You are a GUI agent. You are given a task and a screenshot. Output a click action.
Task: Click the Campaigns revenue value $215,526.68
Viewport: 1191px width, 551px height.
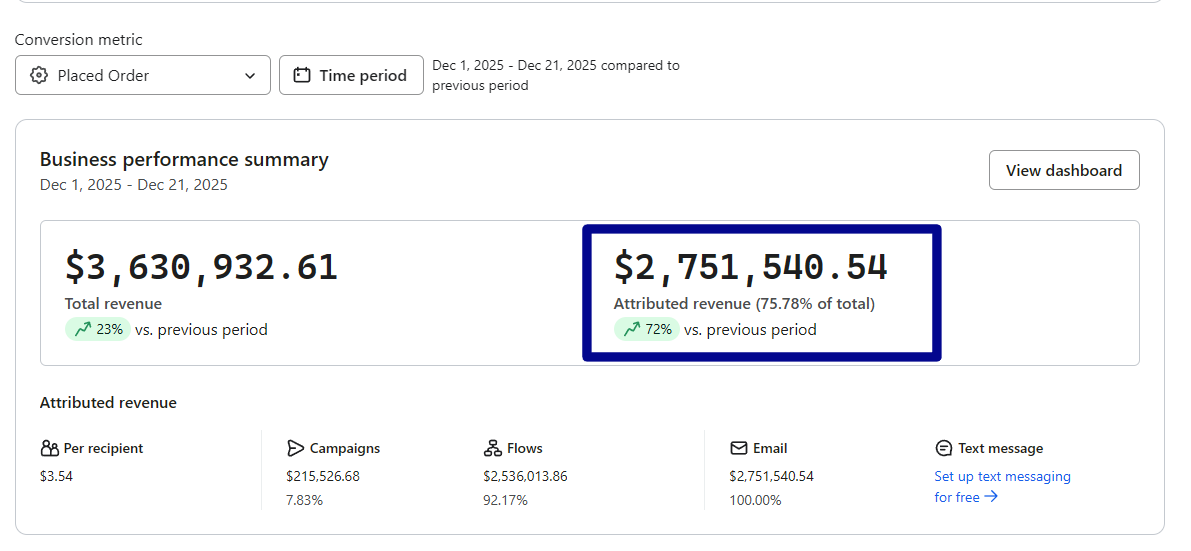[322, 477]
